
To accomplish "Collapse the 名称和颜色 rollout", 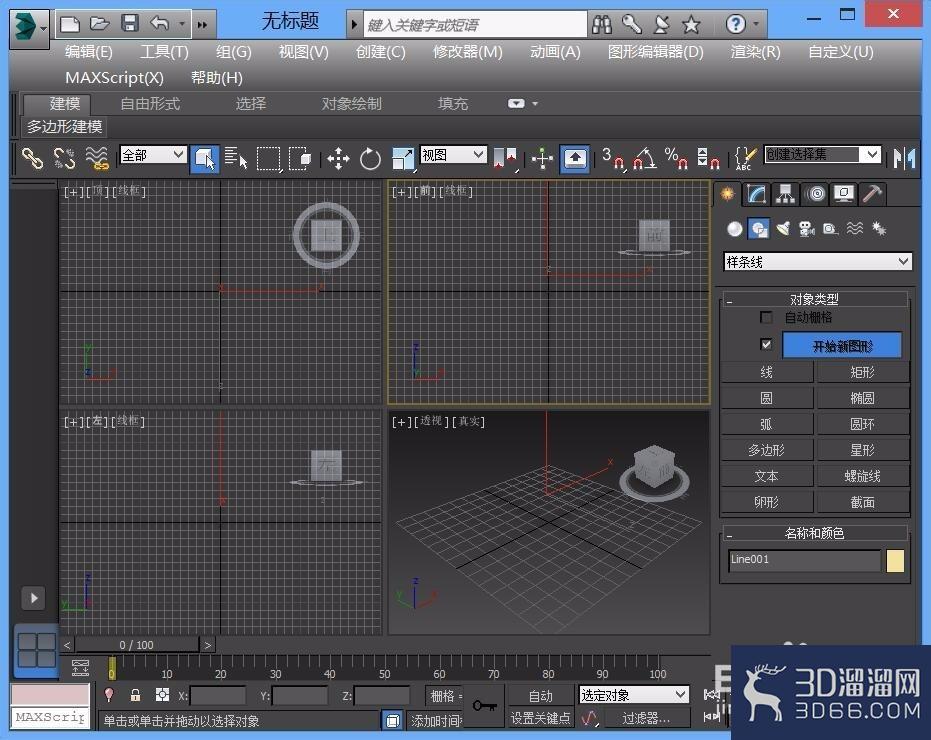I will pyautogui.click(x=815, y=533).
